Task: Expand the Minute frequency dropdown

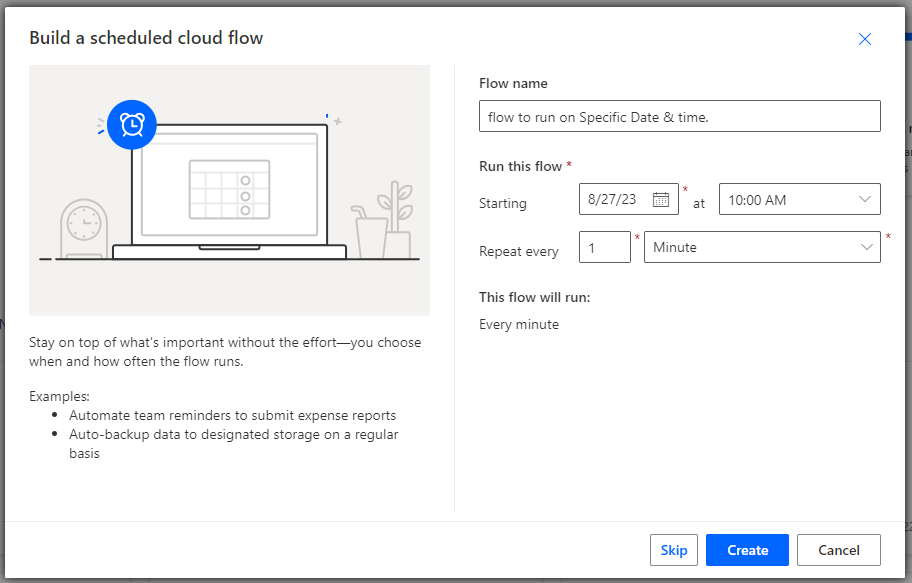Action: [762, 247]
